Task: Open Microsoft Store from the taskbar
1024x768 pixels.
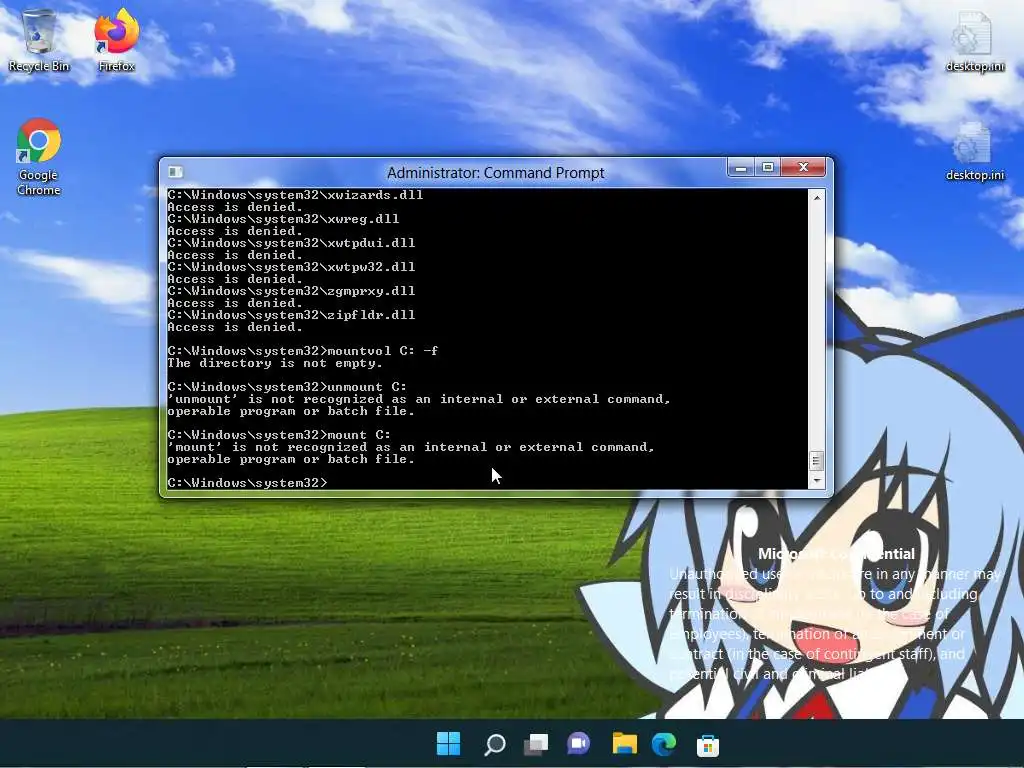Action: click(707, 743)
